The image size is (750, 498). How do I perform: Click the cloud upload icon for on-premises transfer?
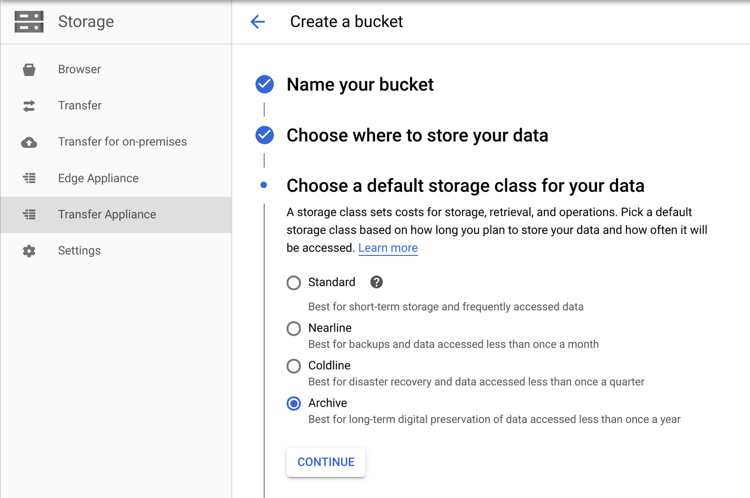(29, 142)
